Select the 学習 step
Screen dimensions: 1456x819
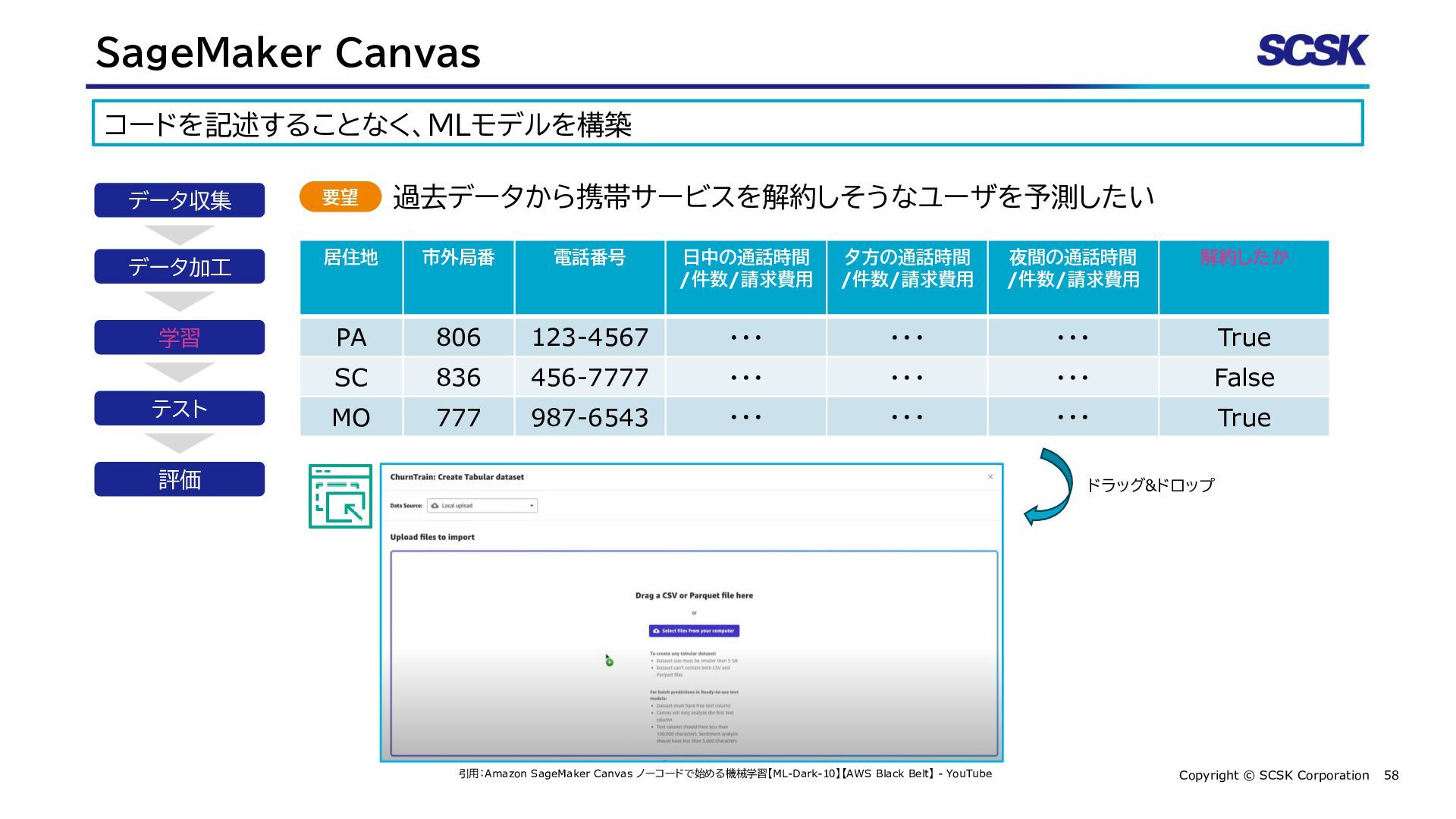179,337
